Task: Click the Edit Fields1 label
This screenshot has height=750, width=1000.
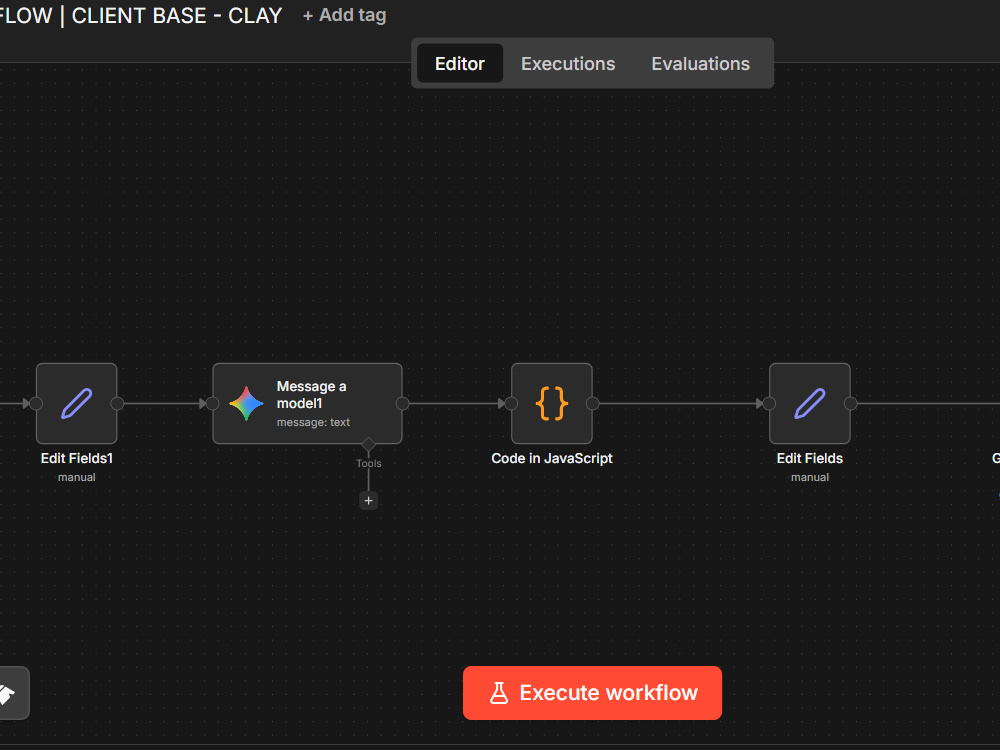Action: tap(77, 458)
